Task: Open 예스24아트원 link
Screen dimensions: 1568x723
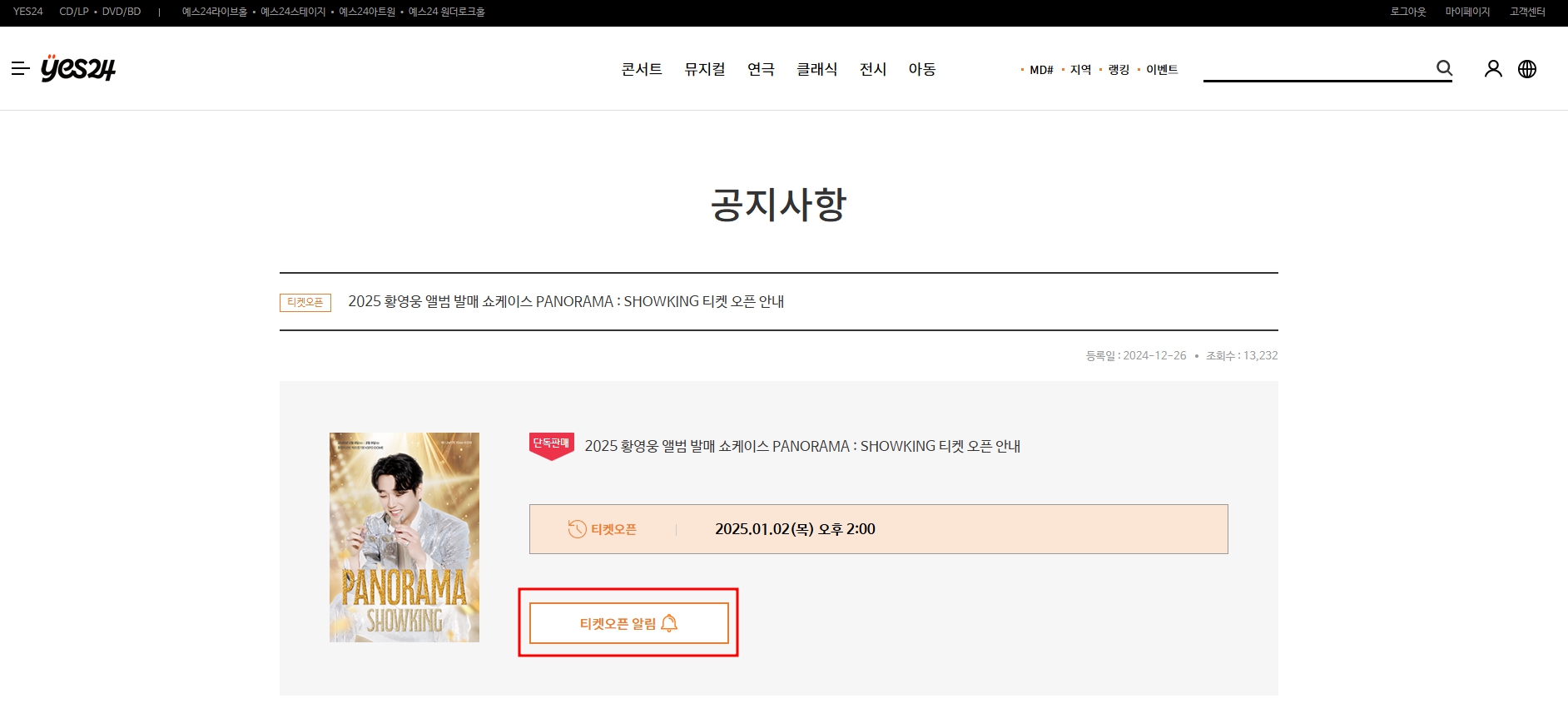Action: pos(367,12)
